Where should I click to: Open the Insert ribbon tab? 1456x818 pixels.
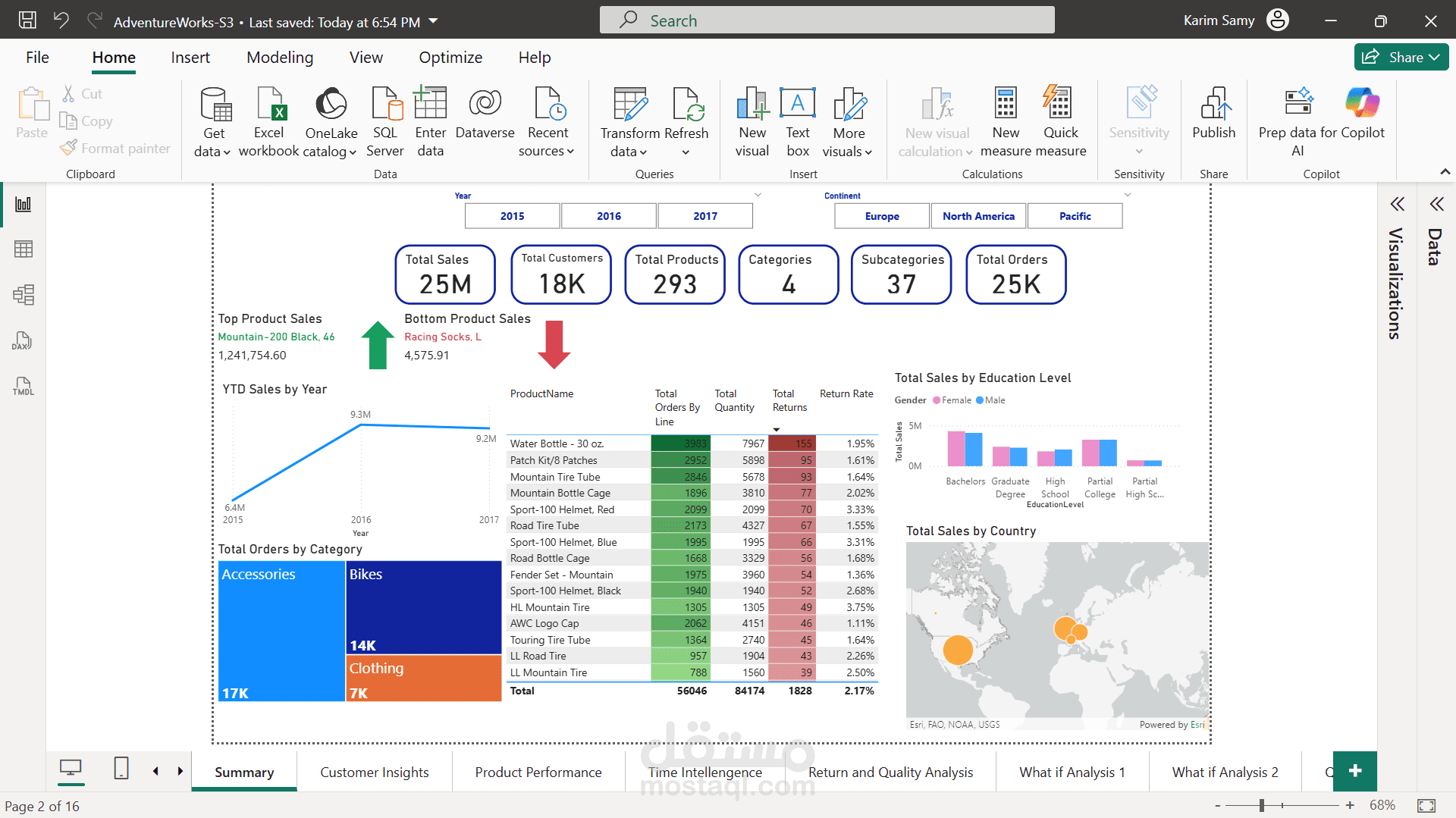(190, 58)
